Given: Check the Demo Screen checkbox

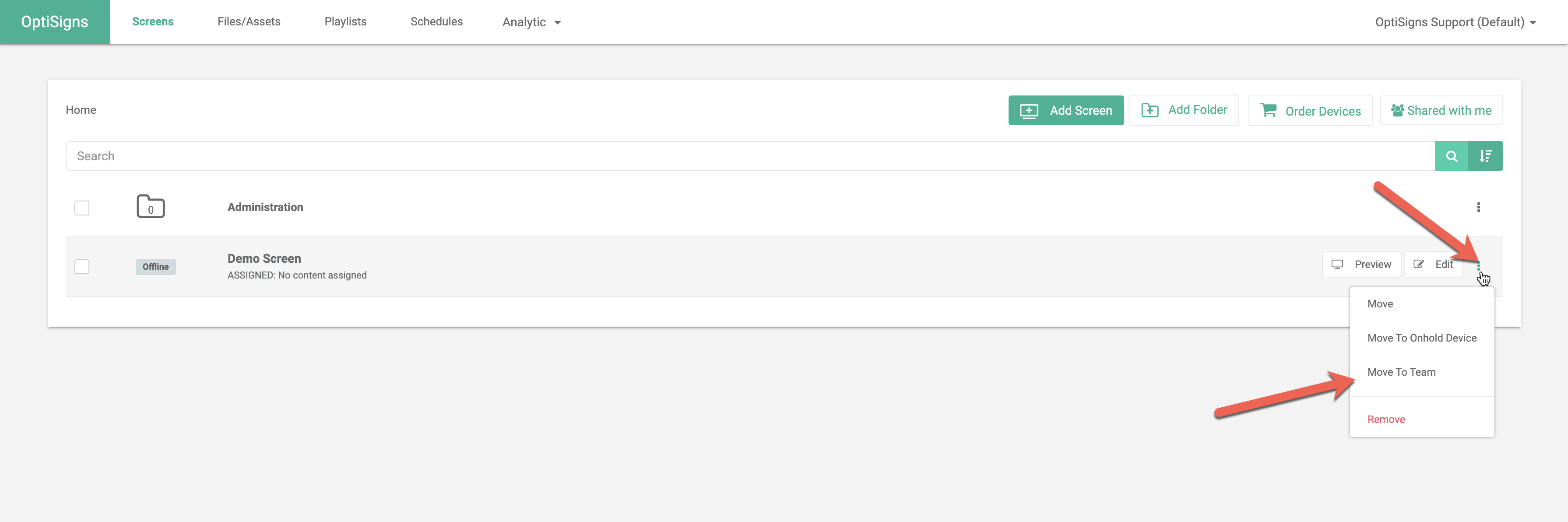Looking at the screenshot, I should (81, 267).
